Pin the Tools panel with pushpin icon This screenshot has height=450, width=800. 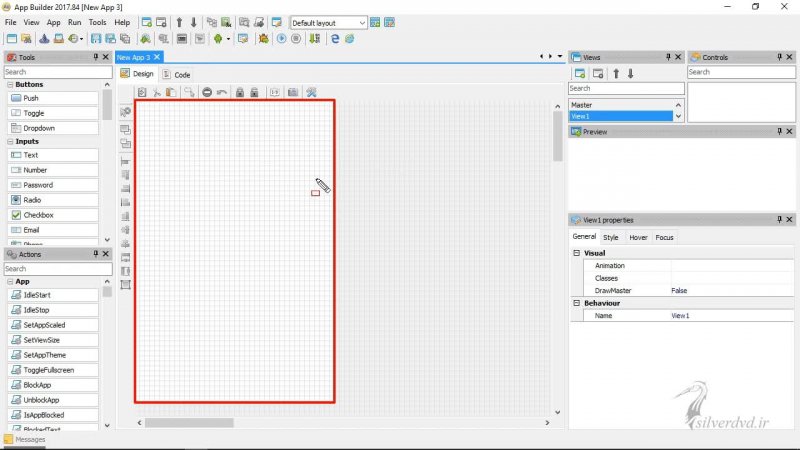click(x=96, y=58)
